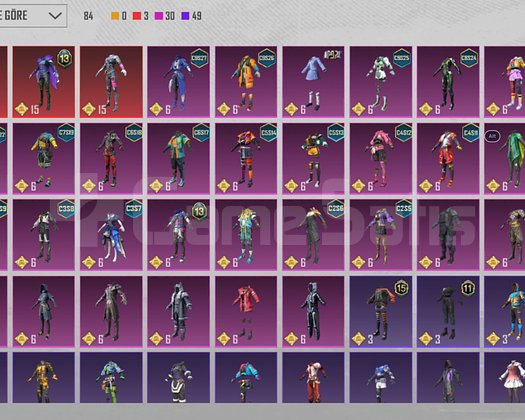Filter by the purple rarity square

coord(185,16)
